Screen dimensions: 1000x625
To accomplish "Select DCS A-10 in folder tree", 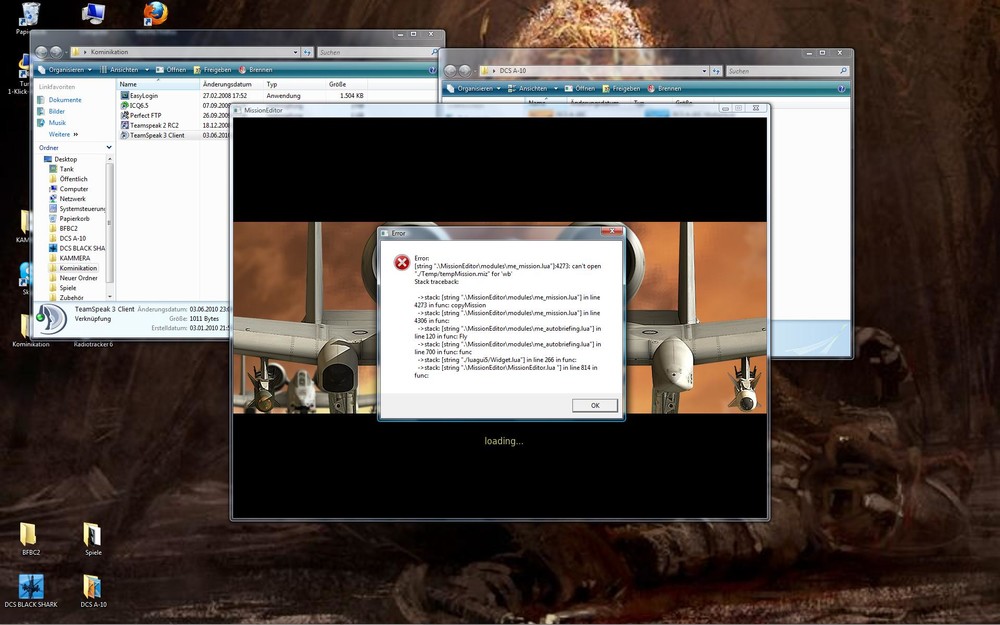I will 68,239.
